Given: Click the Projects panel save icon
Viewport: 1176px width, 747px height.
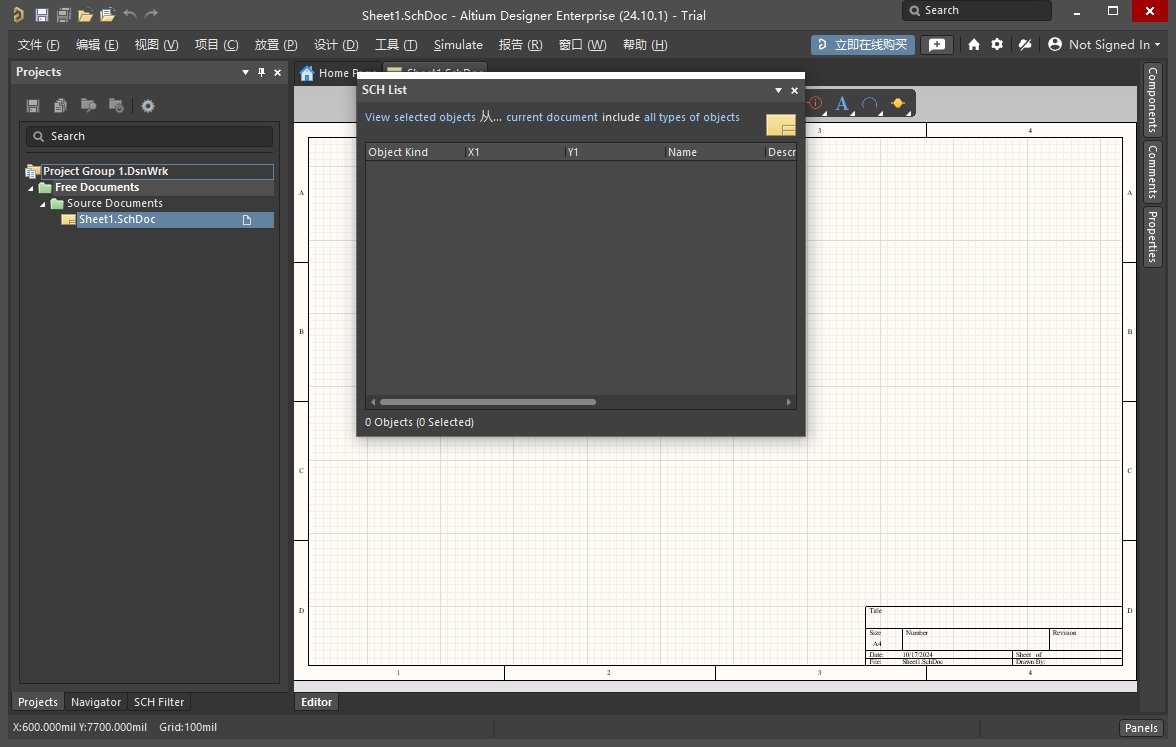Looking at the screenshot, I should [x=33, y=106].
